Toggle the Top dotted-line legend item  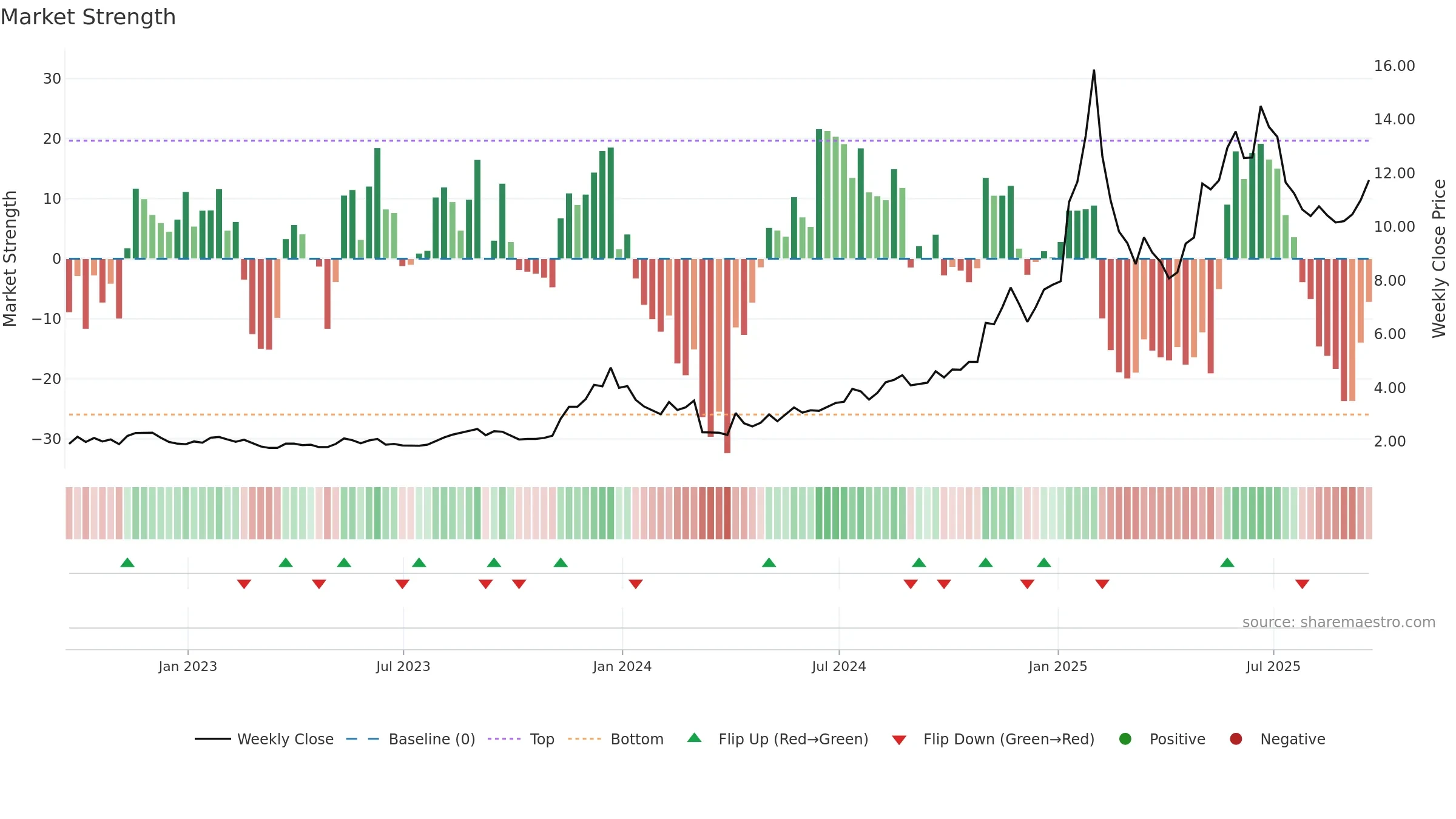coord(521,739)
